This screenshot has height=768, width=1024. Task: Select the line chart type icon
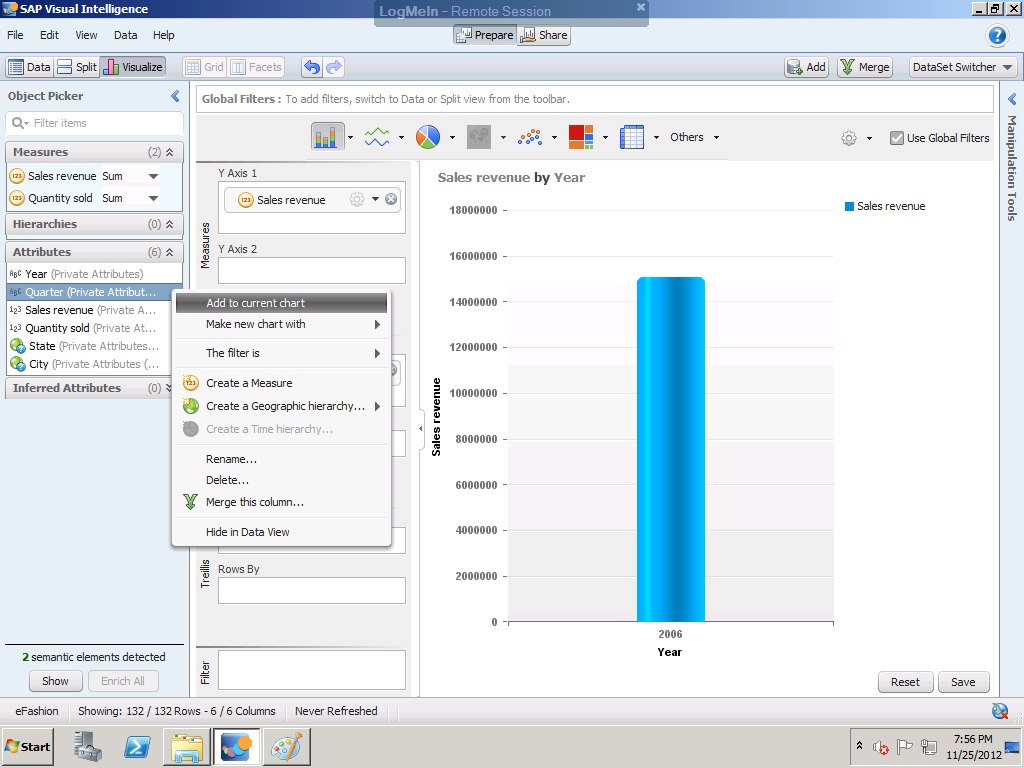coord(377,137)
